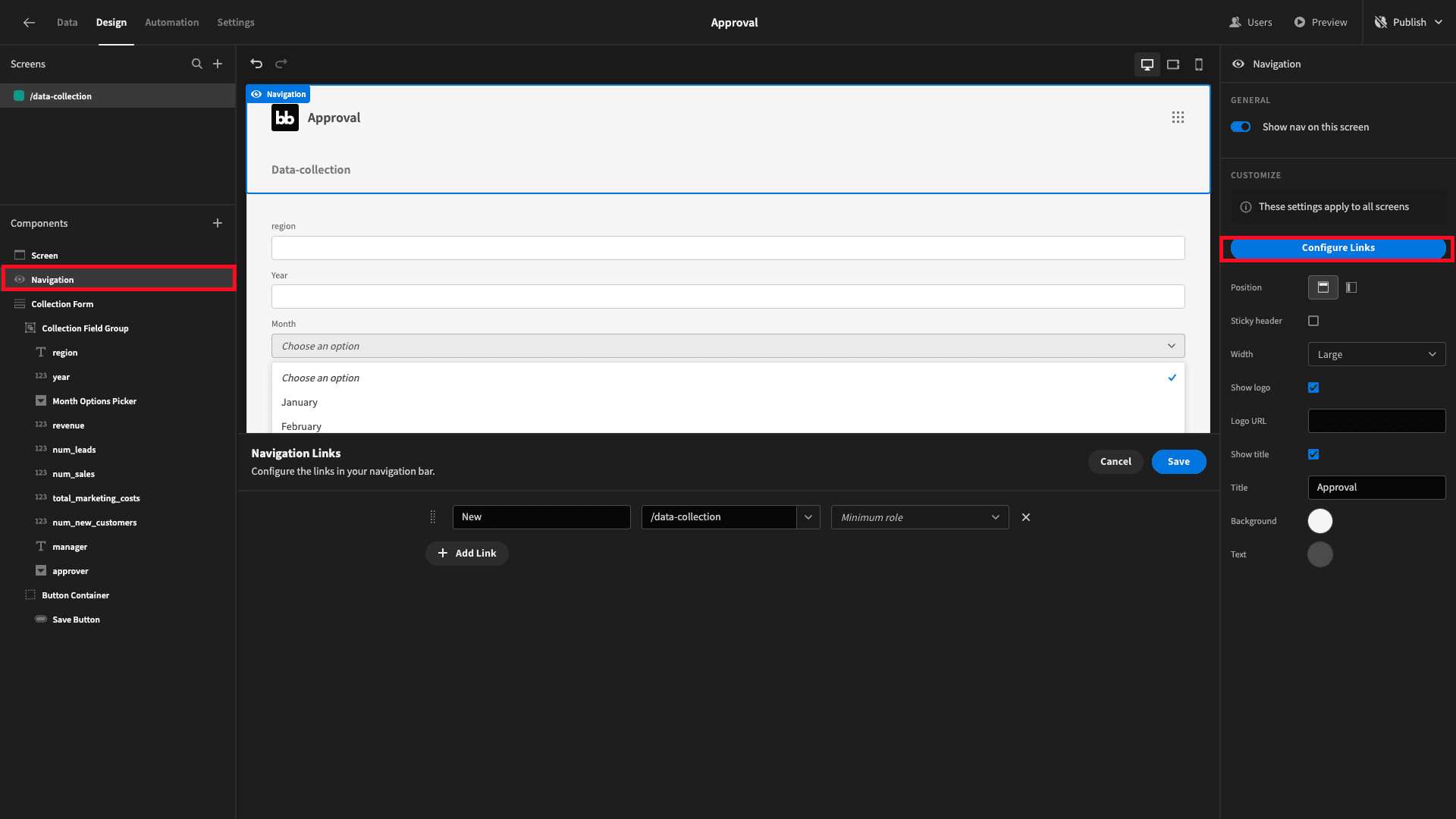Click the Configure Links button
The height and width of the screenshot is (819, 1456).
1338,248
